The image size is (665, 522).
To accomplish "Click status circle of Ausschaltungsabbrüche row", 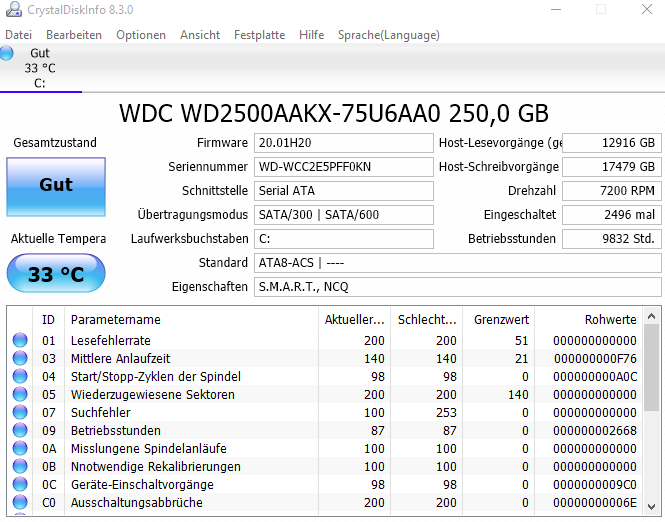I will click(x=20, y=502).
